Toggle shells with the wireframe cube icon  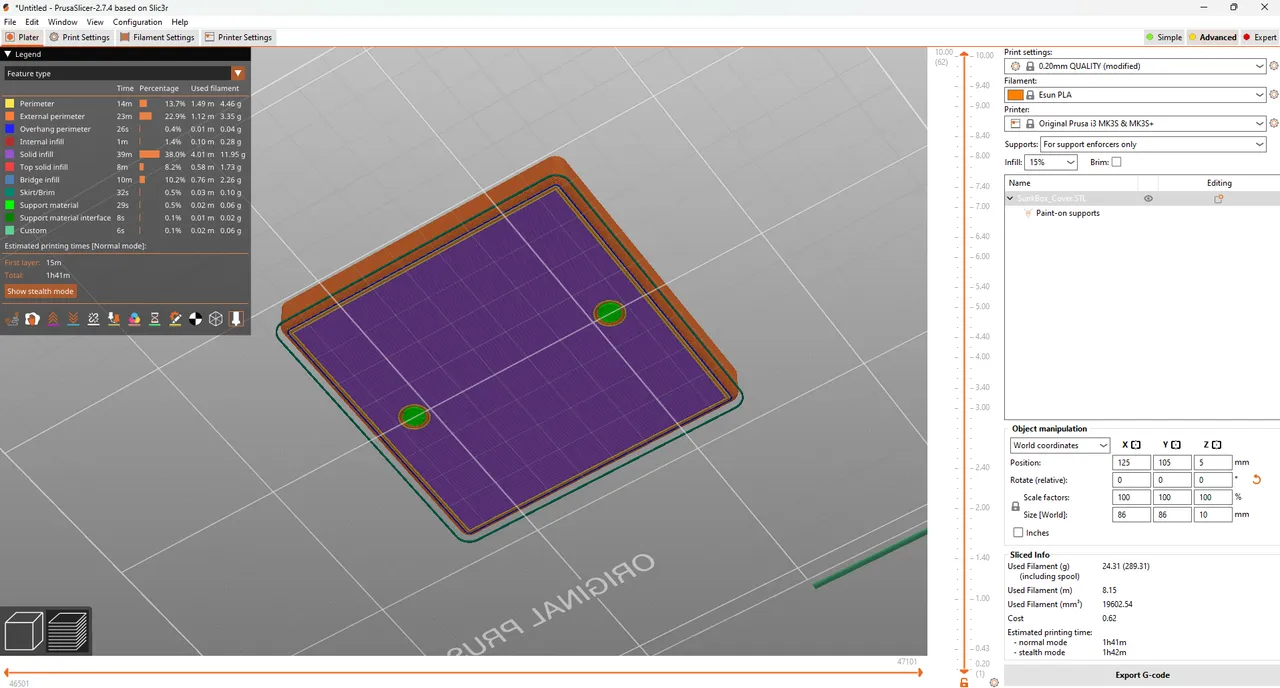tap(216, 318)
